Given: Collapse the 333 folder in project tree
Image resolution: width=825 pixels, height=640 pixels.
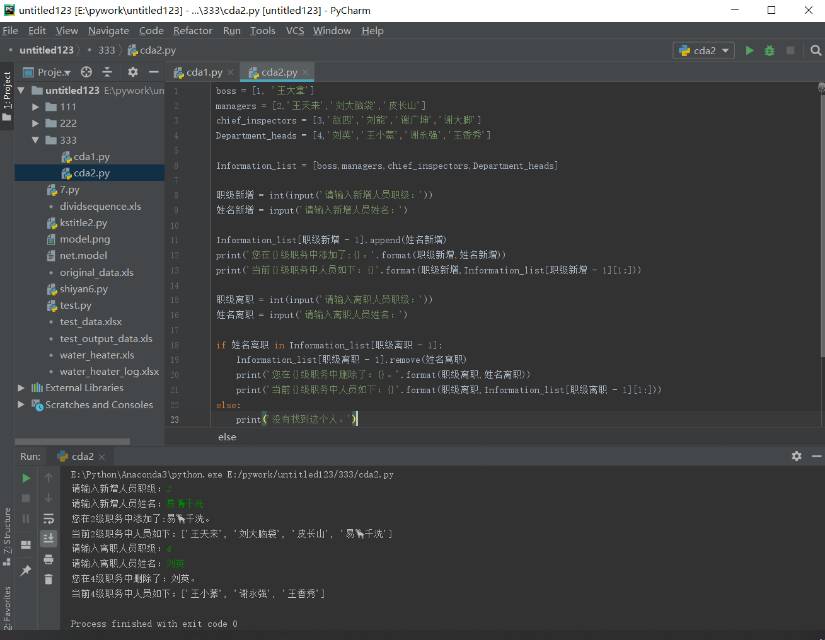Looking at the screenshot, I should pyautogui.click(x=36, y=140).
